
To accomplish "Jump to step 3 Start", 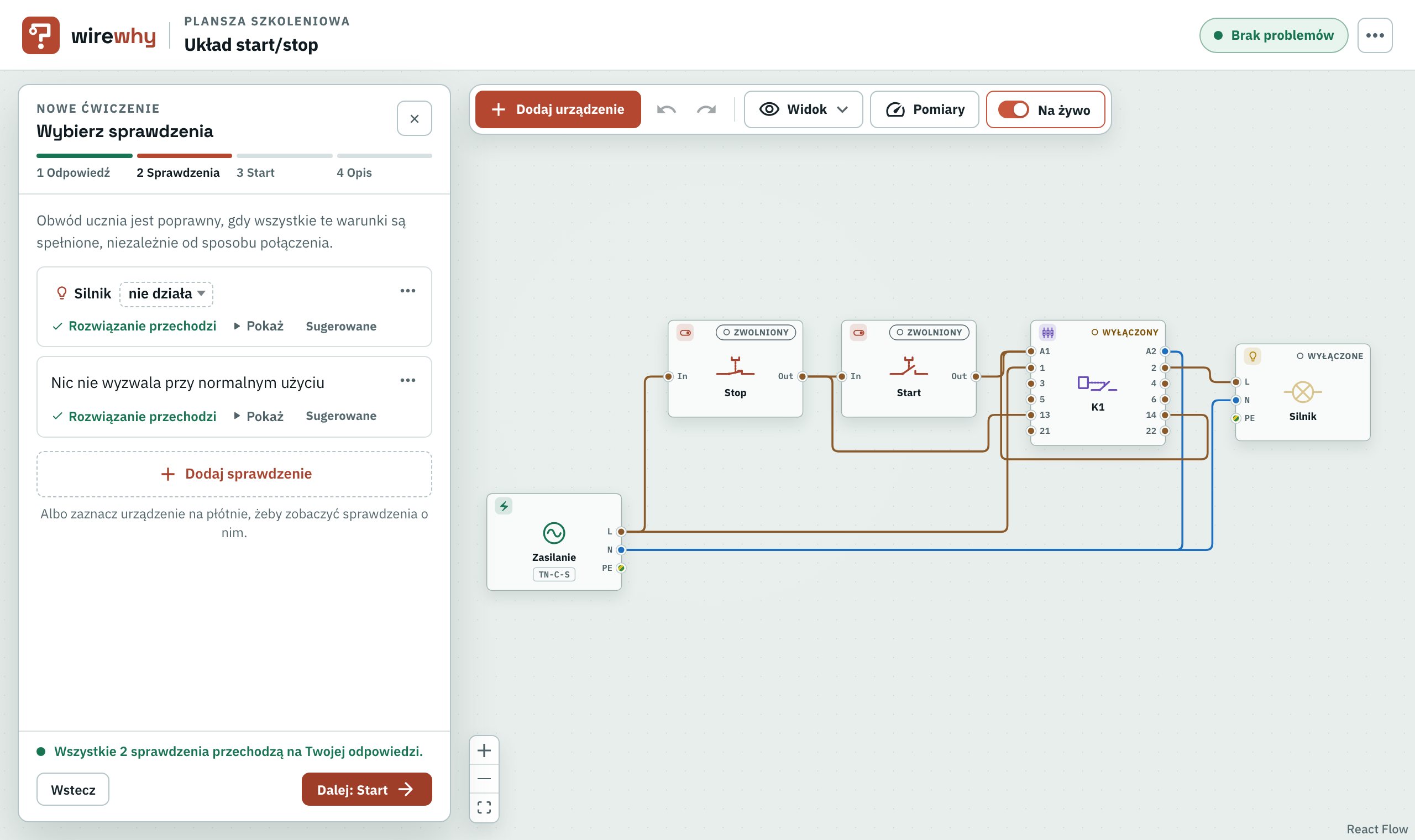I will pos(284,165).
